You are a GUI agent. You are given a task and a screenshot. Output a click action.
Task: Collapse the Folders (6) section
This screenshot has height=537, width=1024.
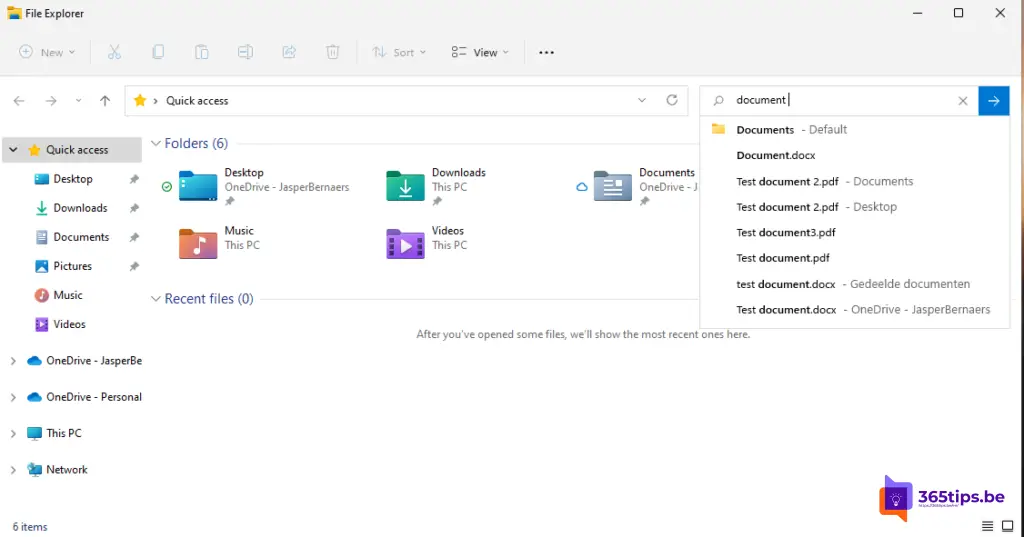(156, 144)
